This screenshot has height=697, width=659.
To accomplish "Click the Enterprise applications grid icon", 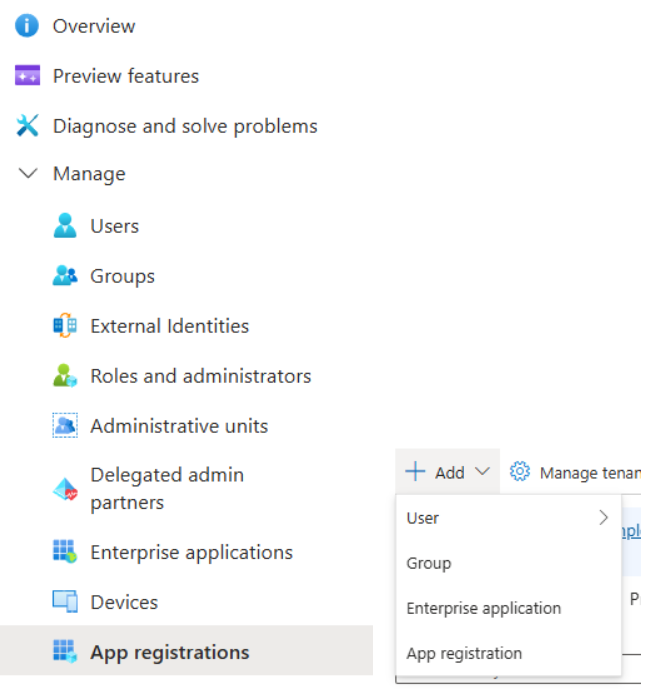I will (x=65, y=552).
